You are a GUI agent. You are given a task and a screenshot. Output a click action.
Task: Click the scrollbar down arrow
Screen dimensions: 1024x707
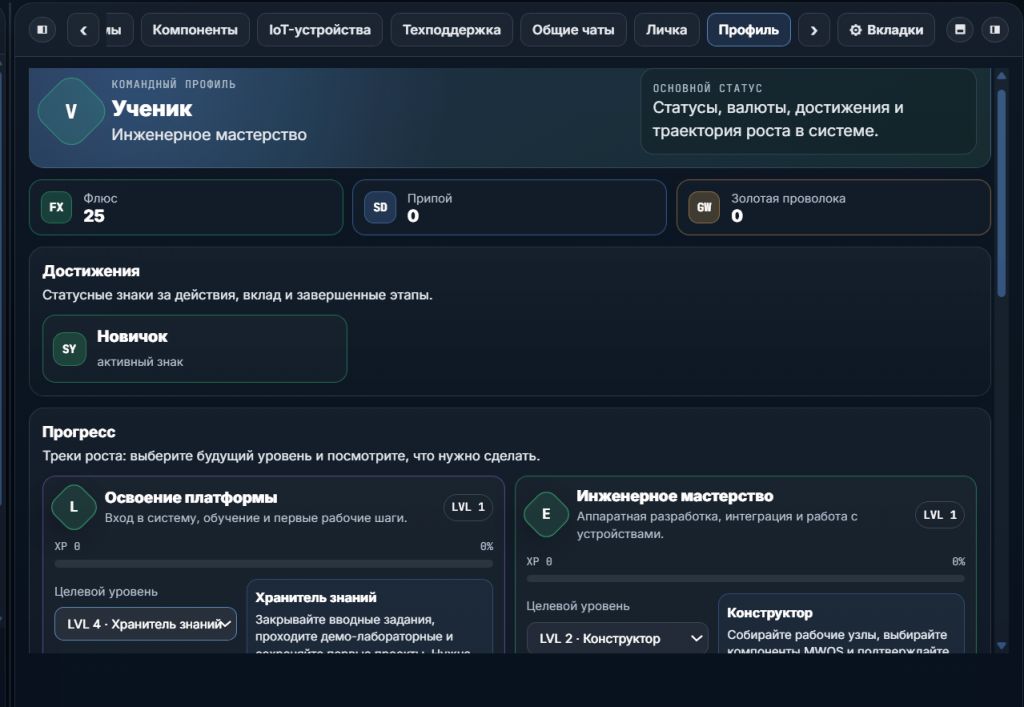(x=1001, y=645)
